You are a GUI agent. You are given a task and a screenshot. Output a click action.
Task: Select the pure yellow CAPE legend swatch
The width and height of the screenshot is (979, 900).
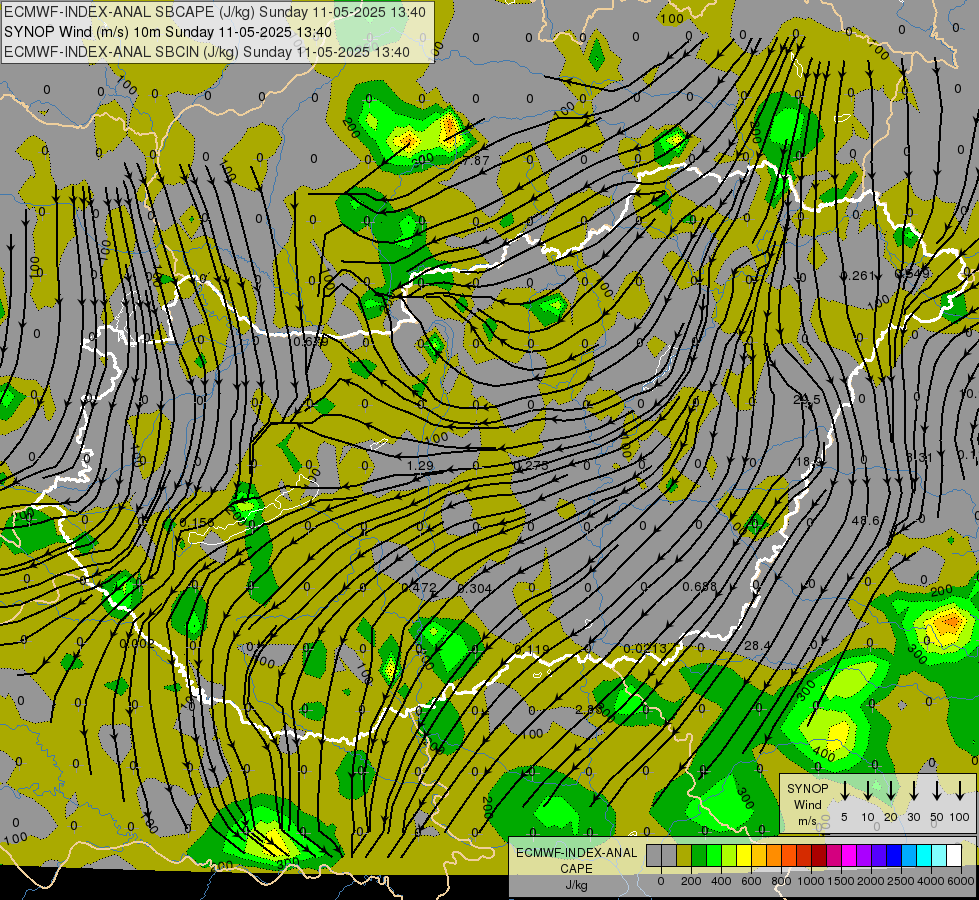pos(744,856)
